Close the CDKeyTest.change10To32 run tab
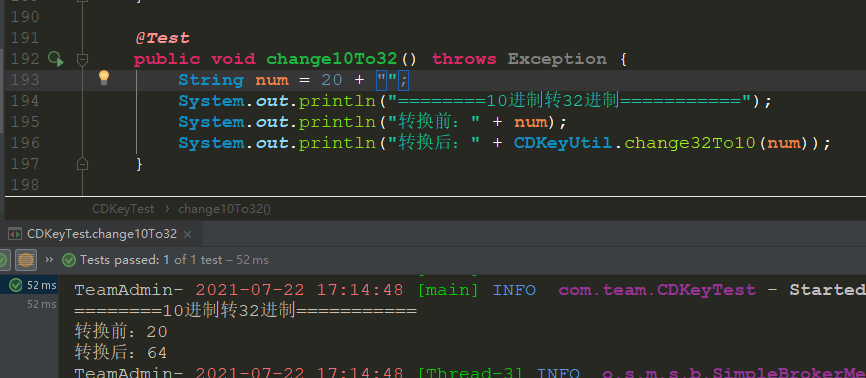The width and height of the screenshot is (866, 378). click(x=187, y=234)
